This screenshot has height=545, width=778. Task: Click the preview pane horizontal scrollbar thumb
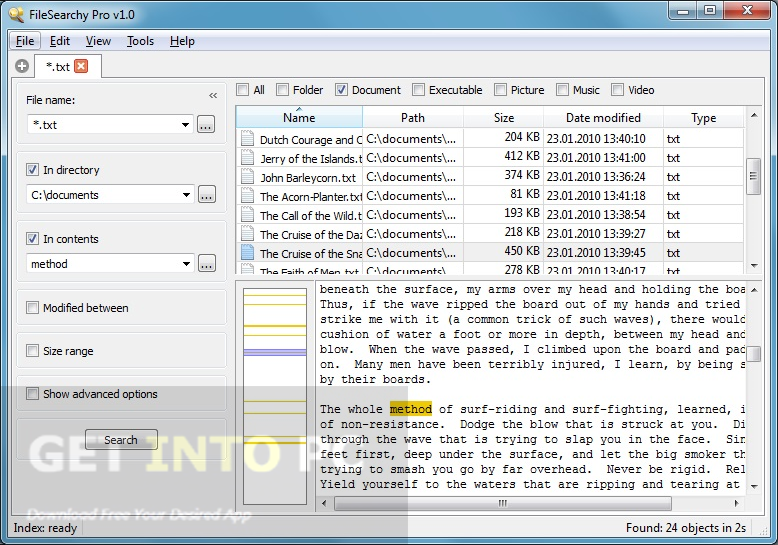(502, 503)
